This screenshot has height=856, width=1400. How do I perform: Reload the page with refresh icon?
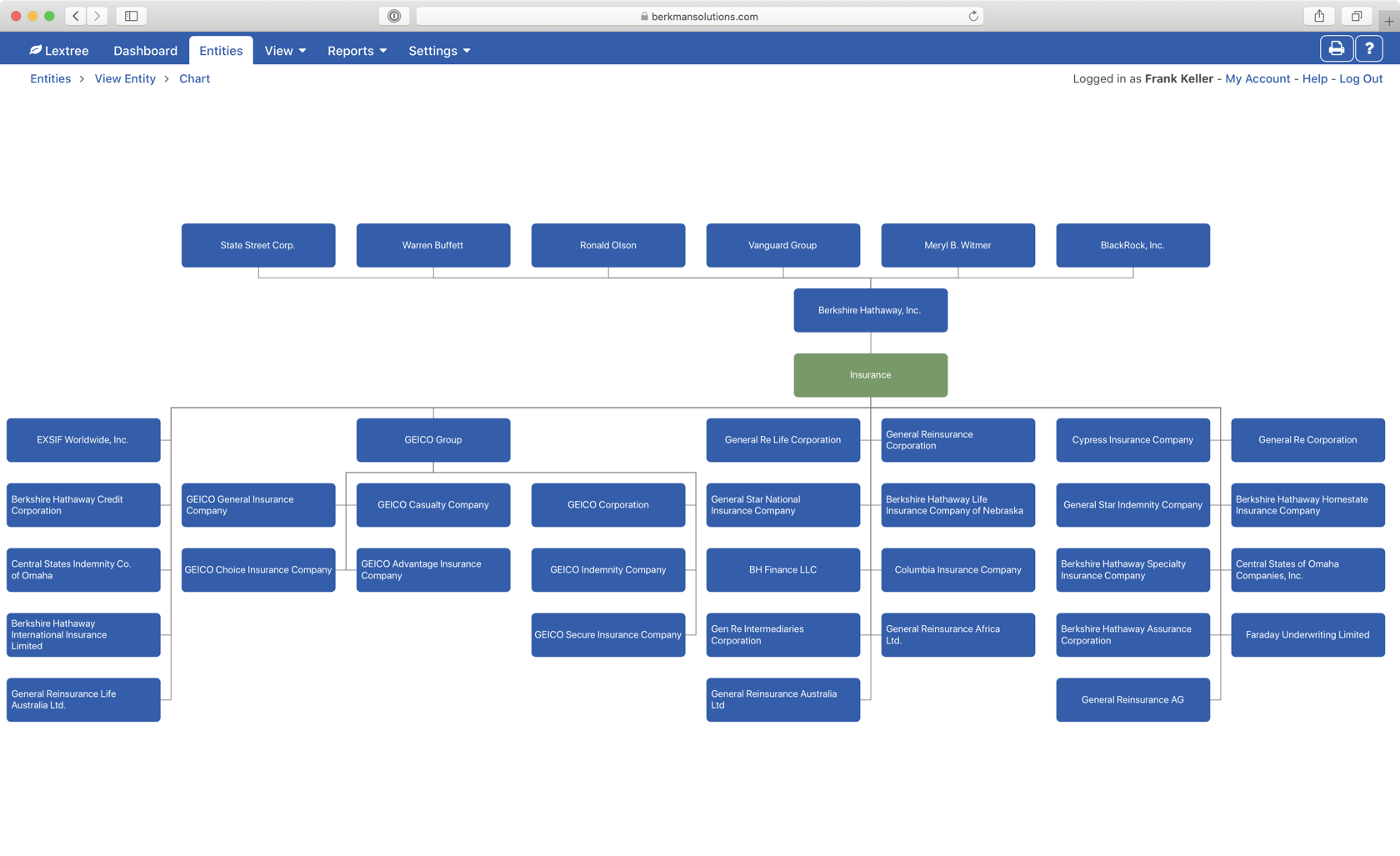[x=972, y=16]
